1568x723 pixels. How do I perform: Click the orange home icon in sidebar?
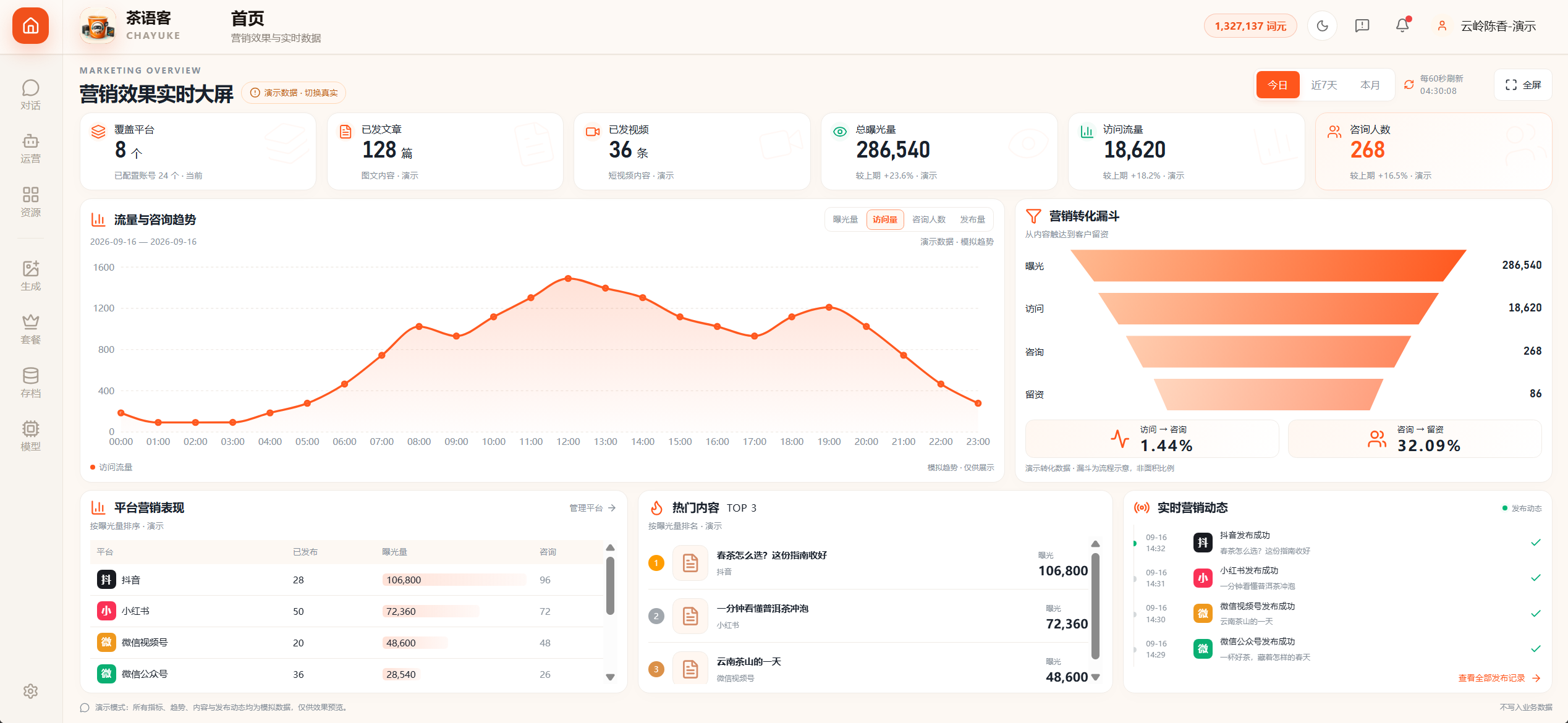click(x=30, y=26)
